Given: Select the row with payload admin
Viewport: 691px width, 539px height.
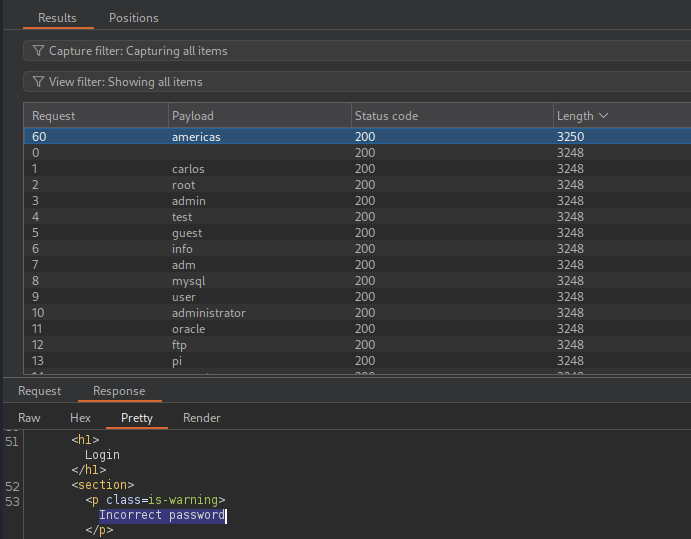Looking at the screenshot, I should 357,201.
